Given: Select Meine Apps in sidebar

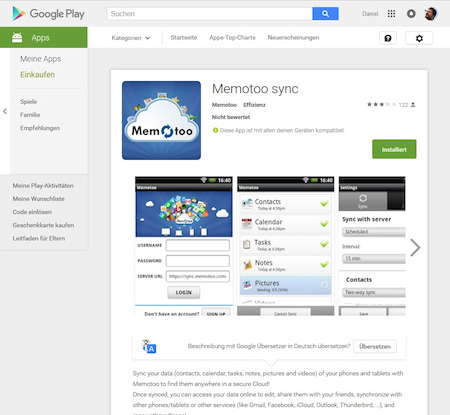Looking at the screenshot, I should [41, 59].
